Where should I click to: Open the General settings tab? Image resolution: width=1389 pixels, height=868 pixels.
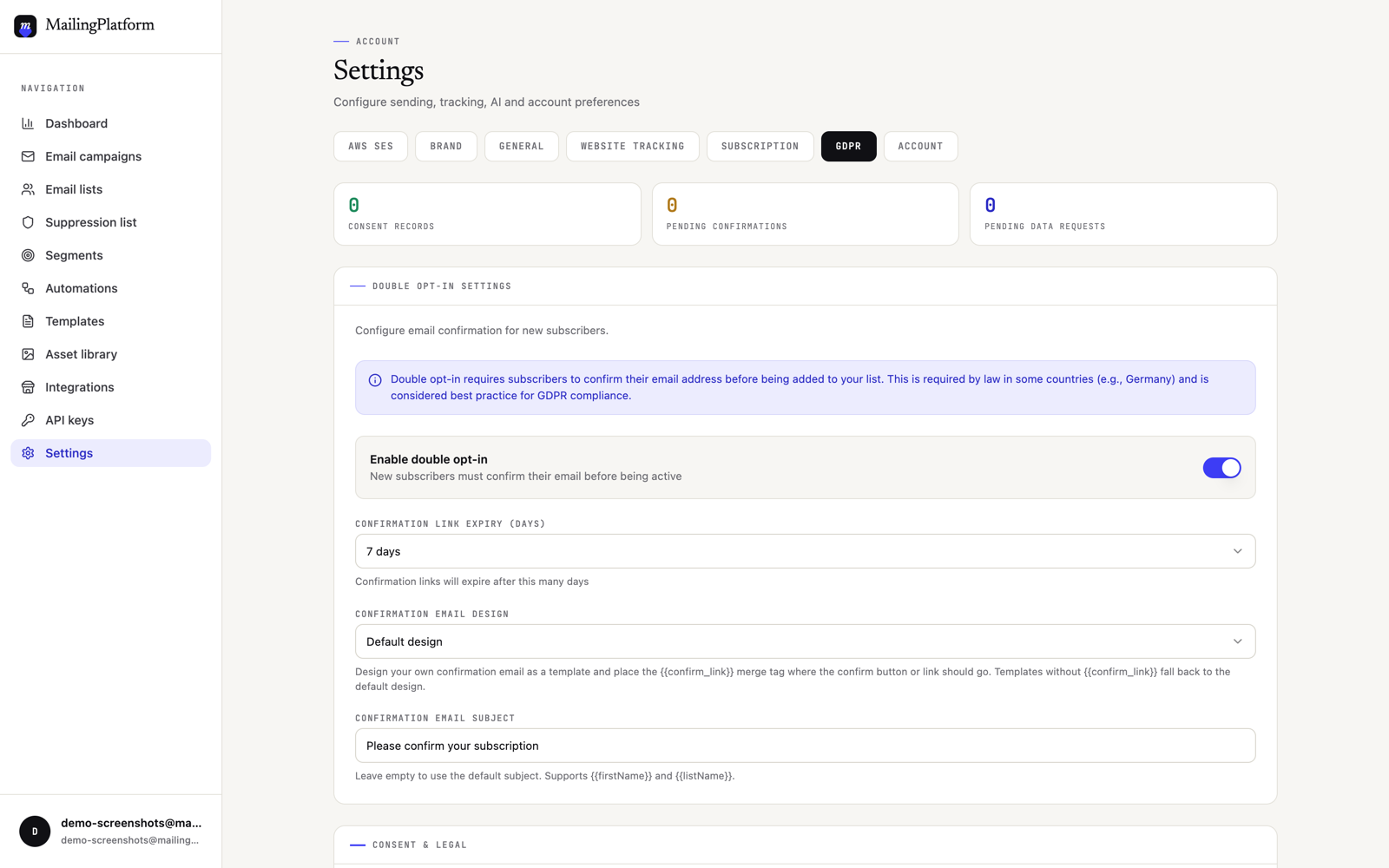click(522, 146)
